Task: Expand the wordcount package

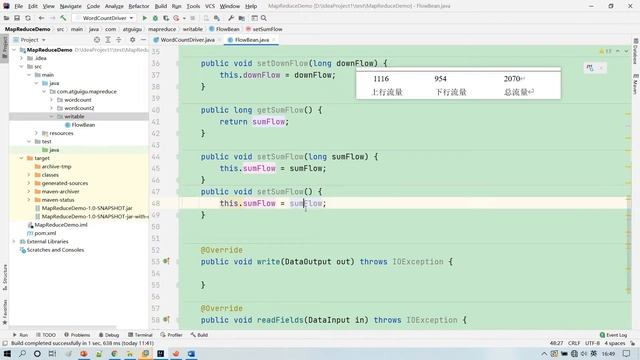Action: pyautogui.click(x=51, y=100)
